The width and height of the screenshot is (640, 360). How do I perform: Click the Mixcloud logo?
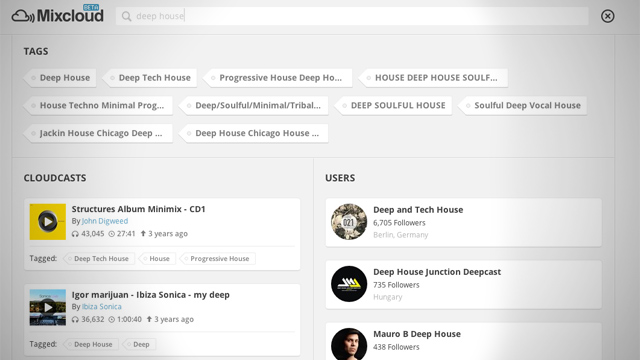[x=58, y=16]
